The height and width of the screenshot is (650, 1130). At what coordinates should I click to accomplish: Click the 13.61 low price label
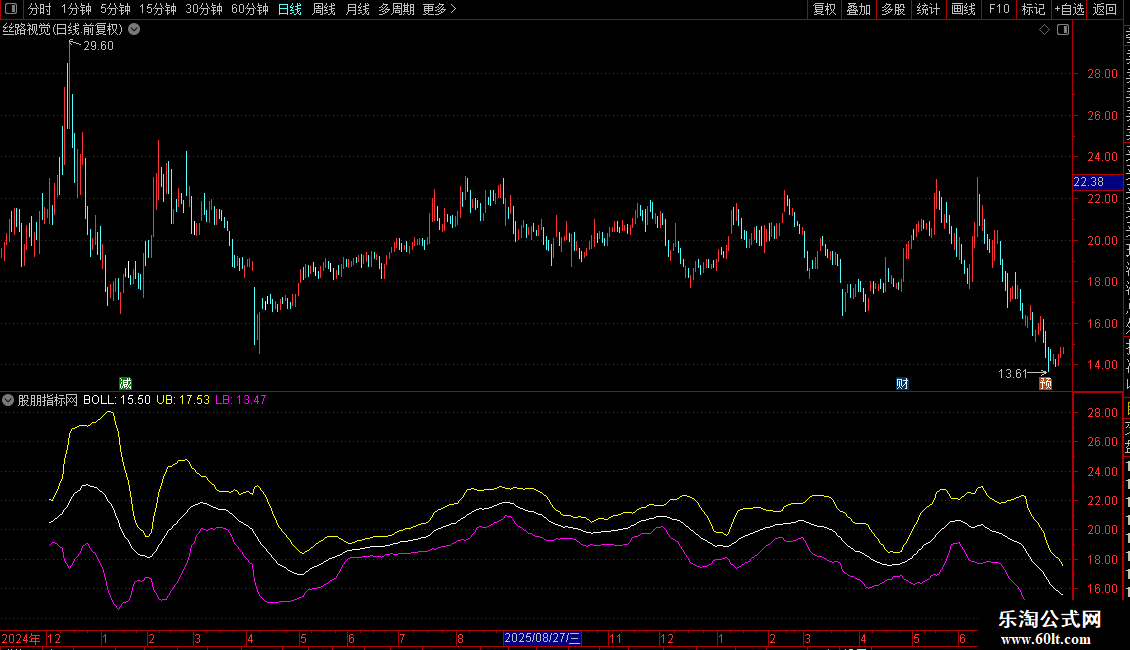(1013, 373)
